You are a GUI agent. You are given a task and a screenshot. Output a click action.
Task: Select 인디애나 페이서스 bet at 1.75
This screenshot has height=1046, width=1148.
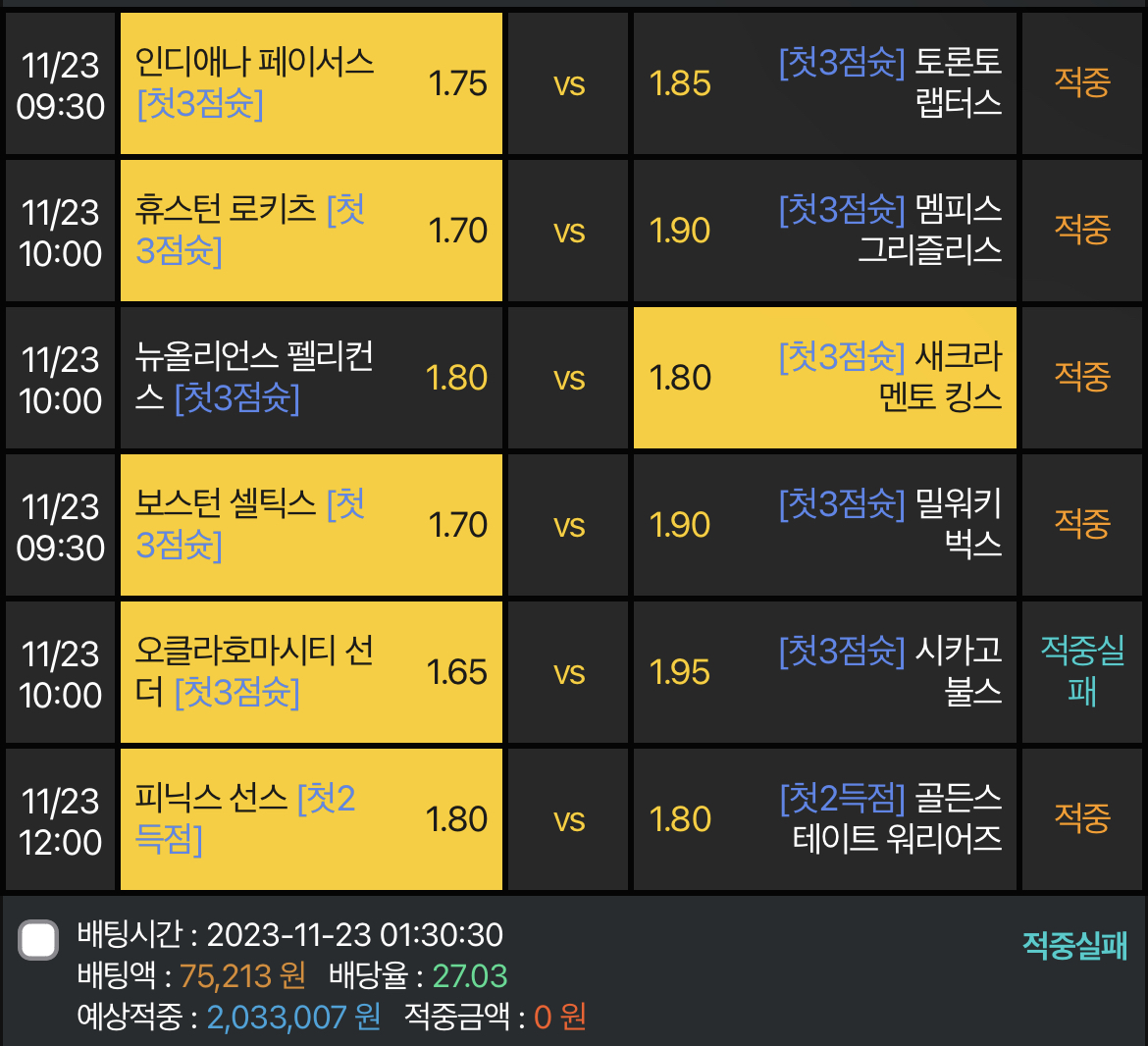click(311, 83)
